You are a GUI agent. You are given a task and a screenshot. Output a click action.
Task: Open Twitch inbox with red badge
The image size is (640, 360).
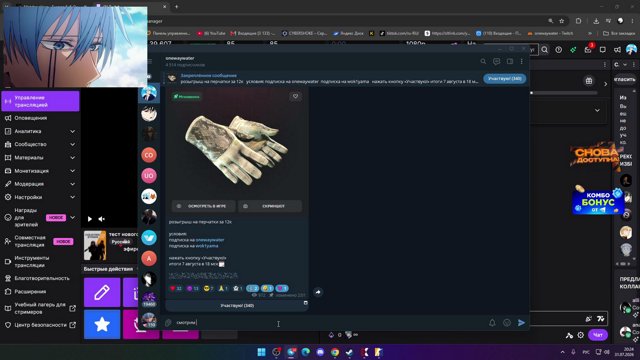tap(588, 49)
